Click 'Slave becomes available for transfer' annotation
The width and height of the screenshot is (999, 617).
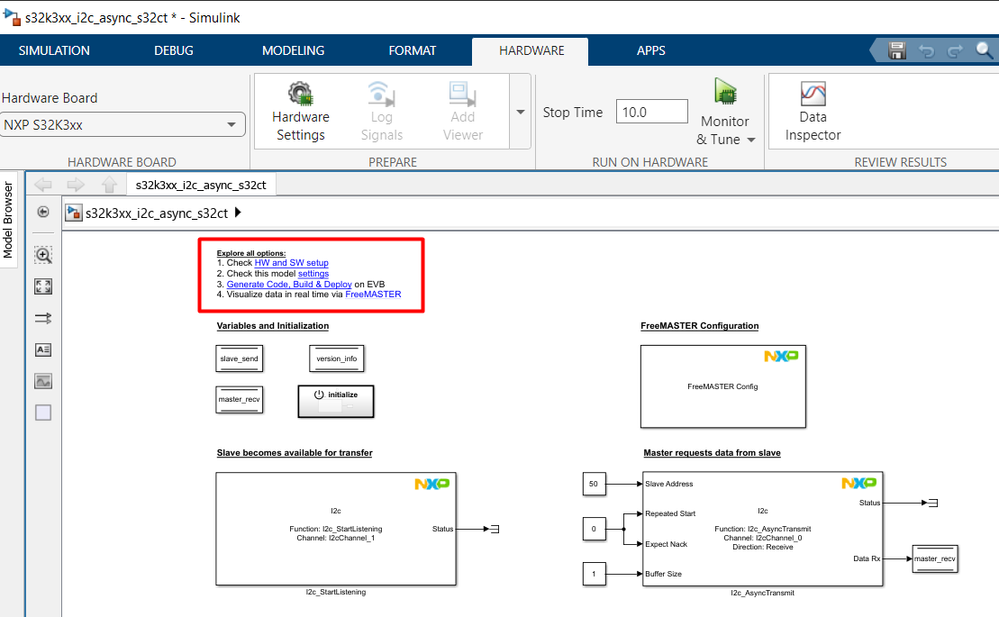(x=294, y=453)
